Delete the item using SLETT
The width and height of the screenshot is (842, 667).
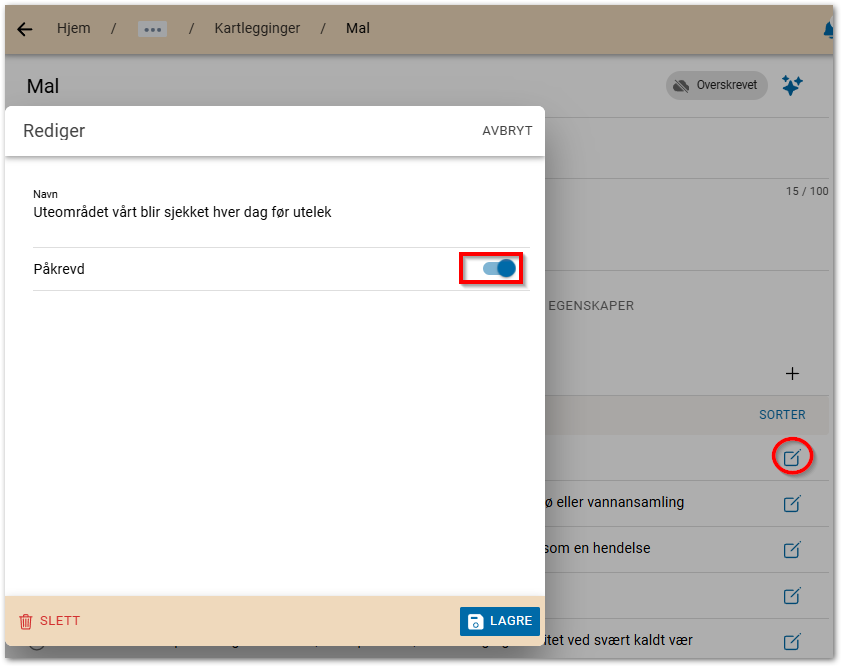pos(50,621)
